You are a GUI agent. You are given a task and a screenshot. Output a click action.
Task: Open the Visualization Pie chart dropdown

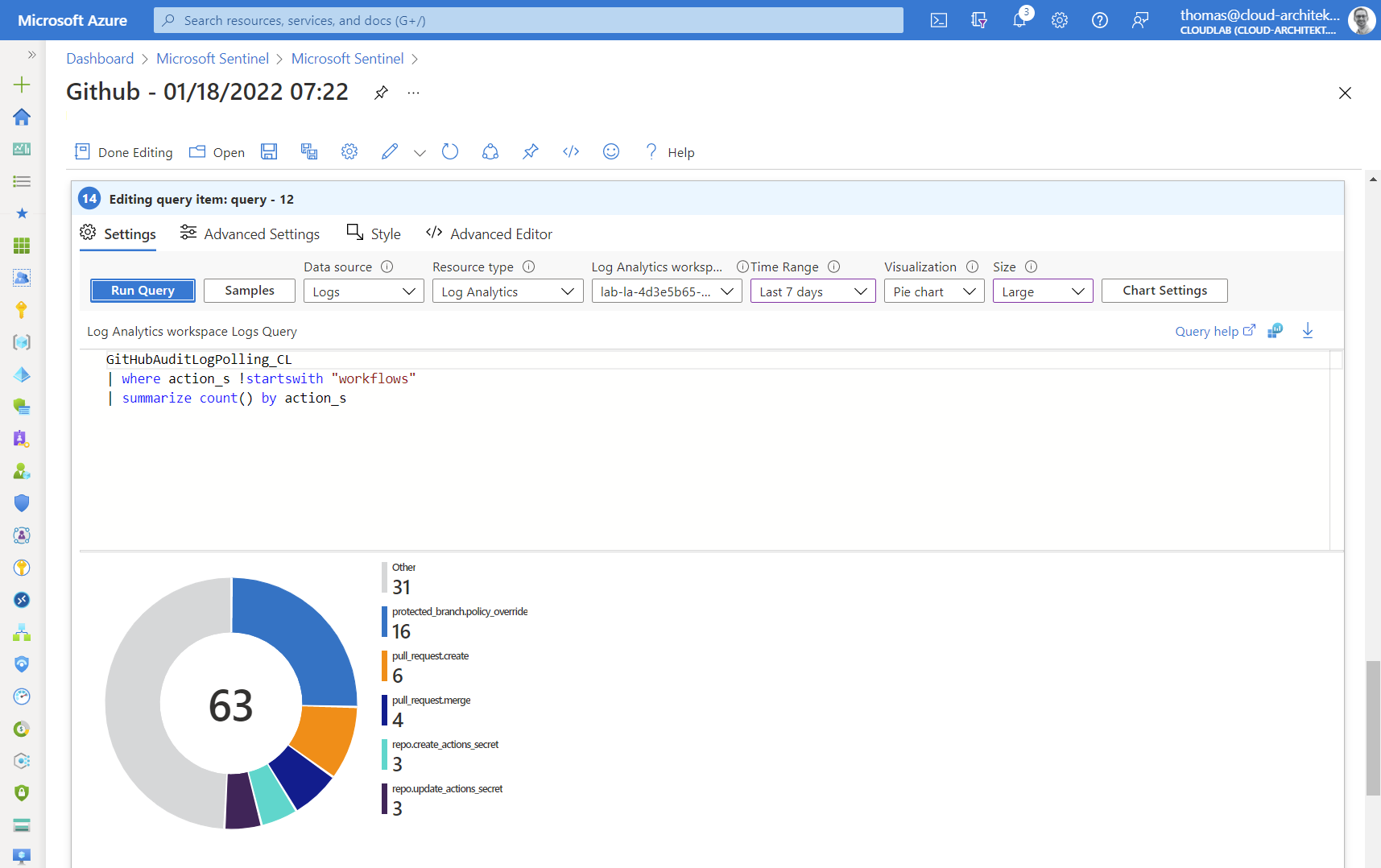(934, 291)
